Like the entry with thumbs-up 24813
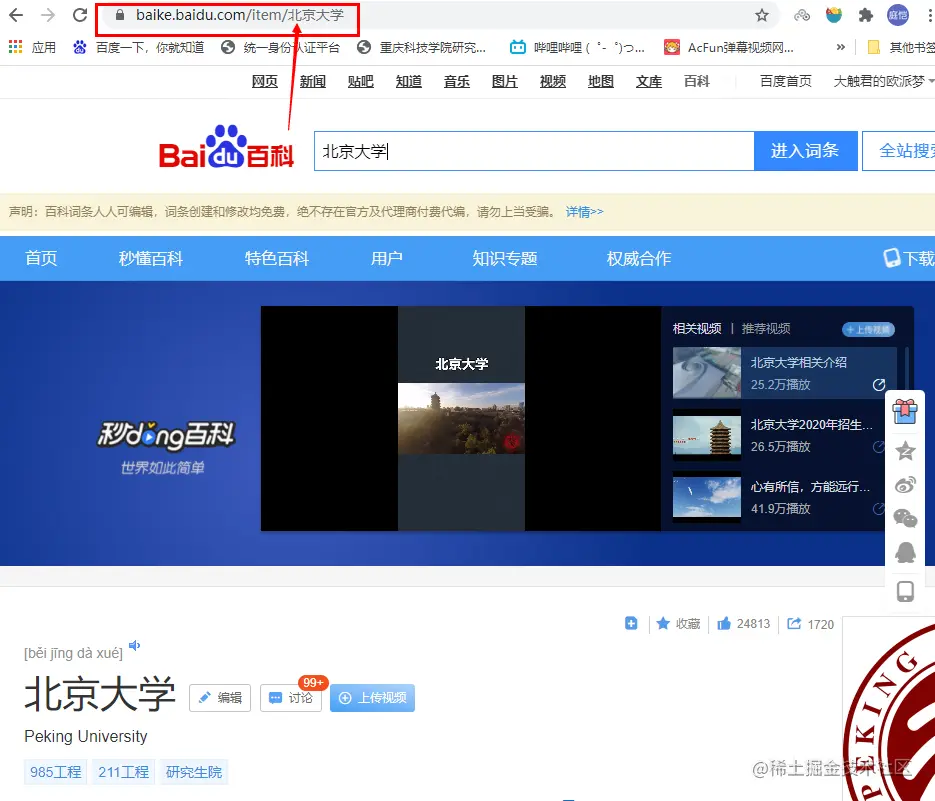Screen dimensions: 935x801 click(744, 624)
